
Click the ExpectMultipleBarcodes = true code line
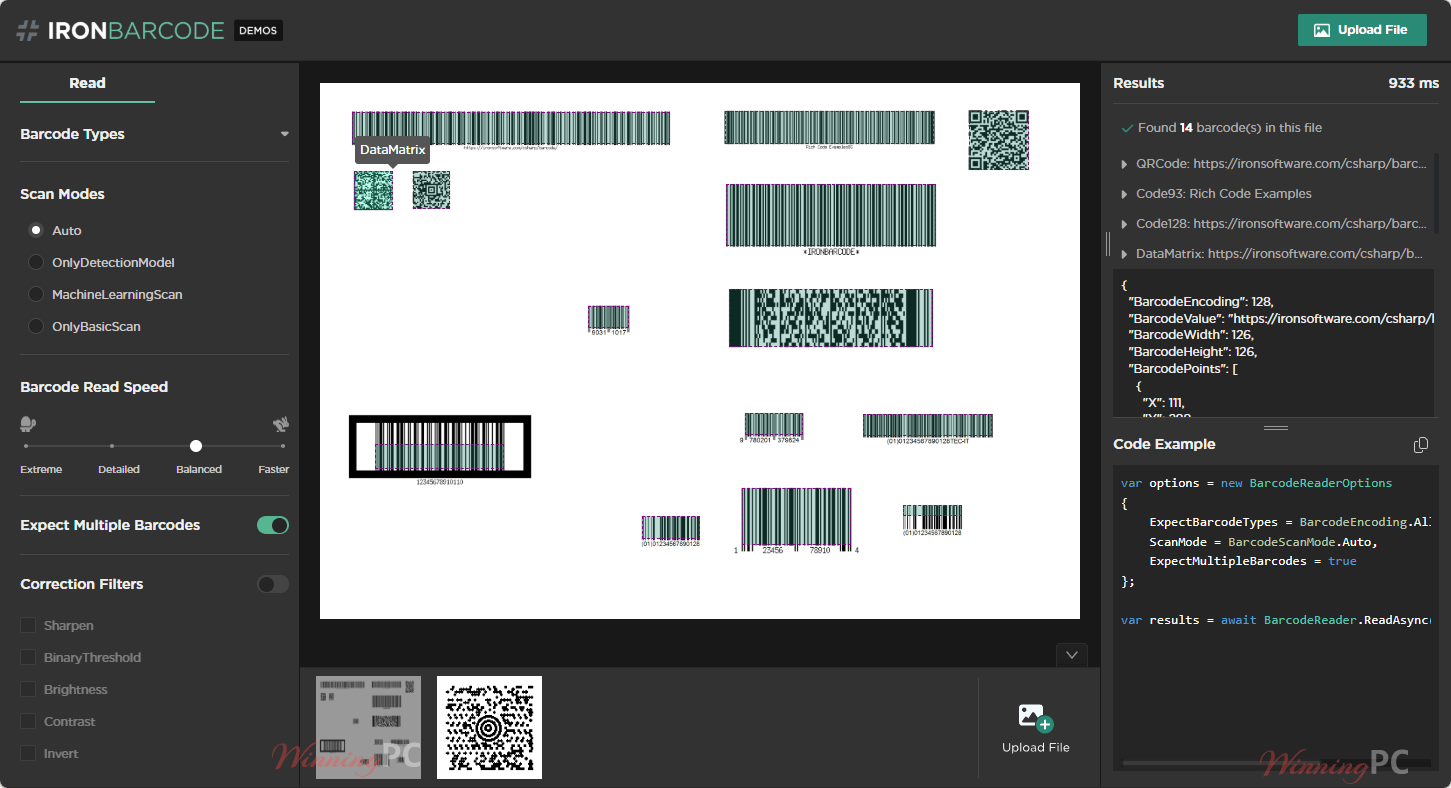coord(1253,561)
